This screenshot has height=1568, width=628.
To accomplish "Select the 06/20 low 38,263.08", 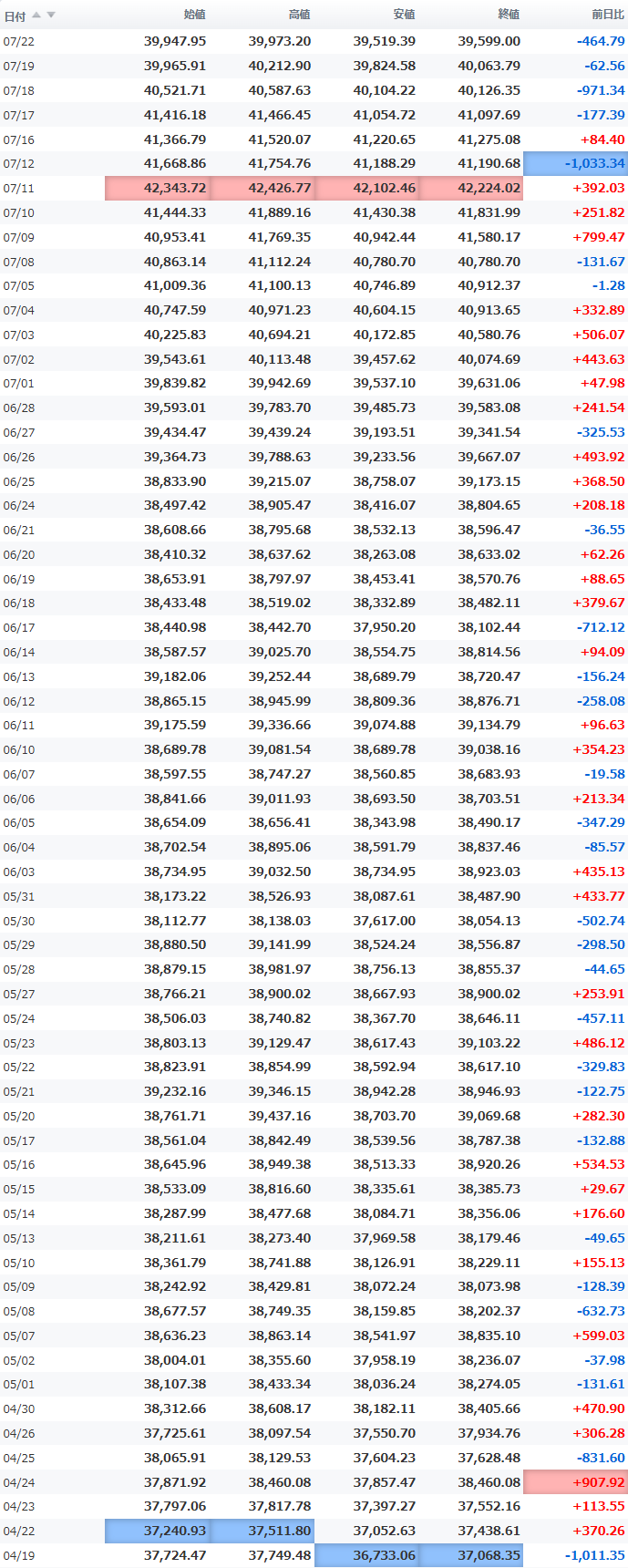I will [x=385, y=554].
